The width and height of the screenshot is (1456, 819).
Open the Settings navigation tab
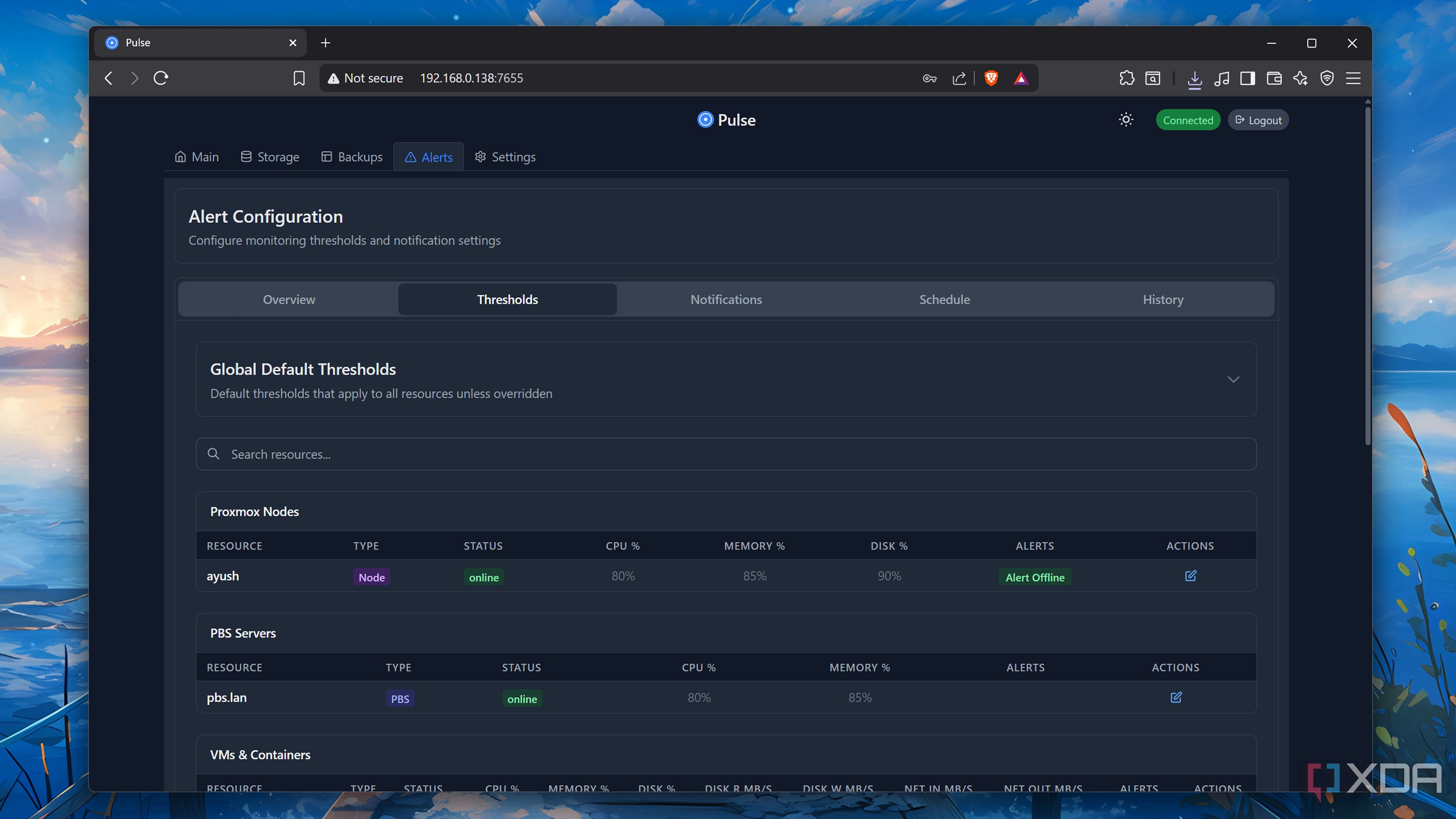tap(505, 157)
